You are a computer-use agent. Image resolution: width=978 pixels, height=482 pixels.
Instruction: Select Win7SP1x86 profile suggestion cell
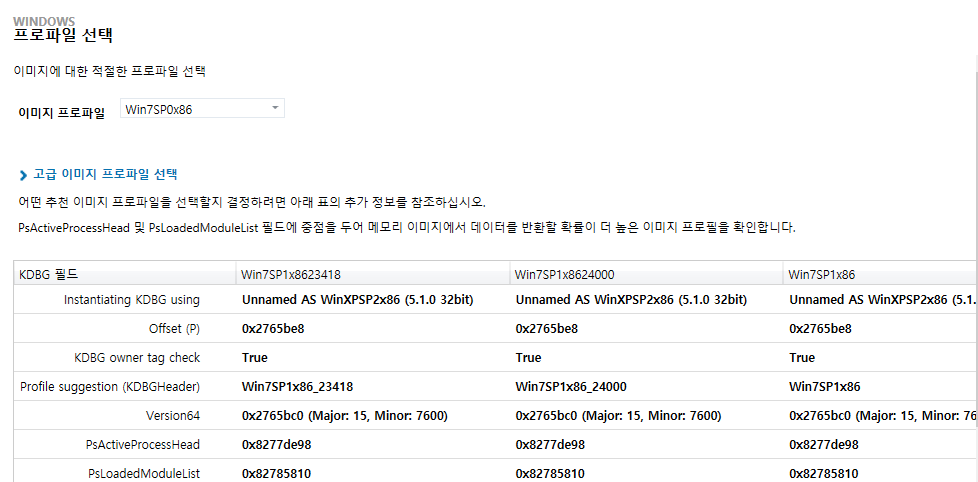[825, 387]
